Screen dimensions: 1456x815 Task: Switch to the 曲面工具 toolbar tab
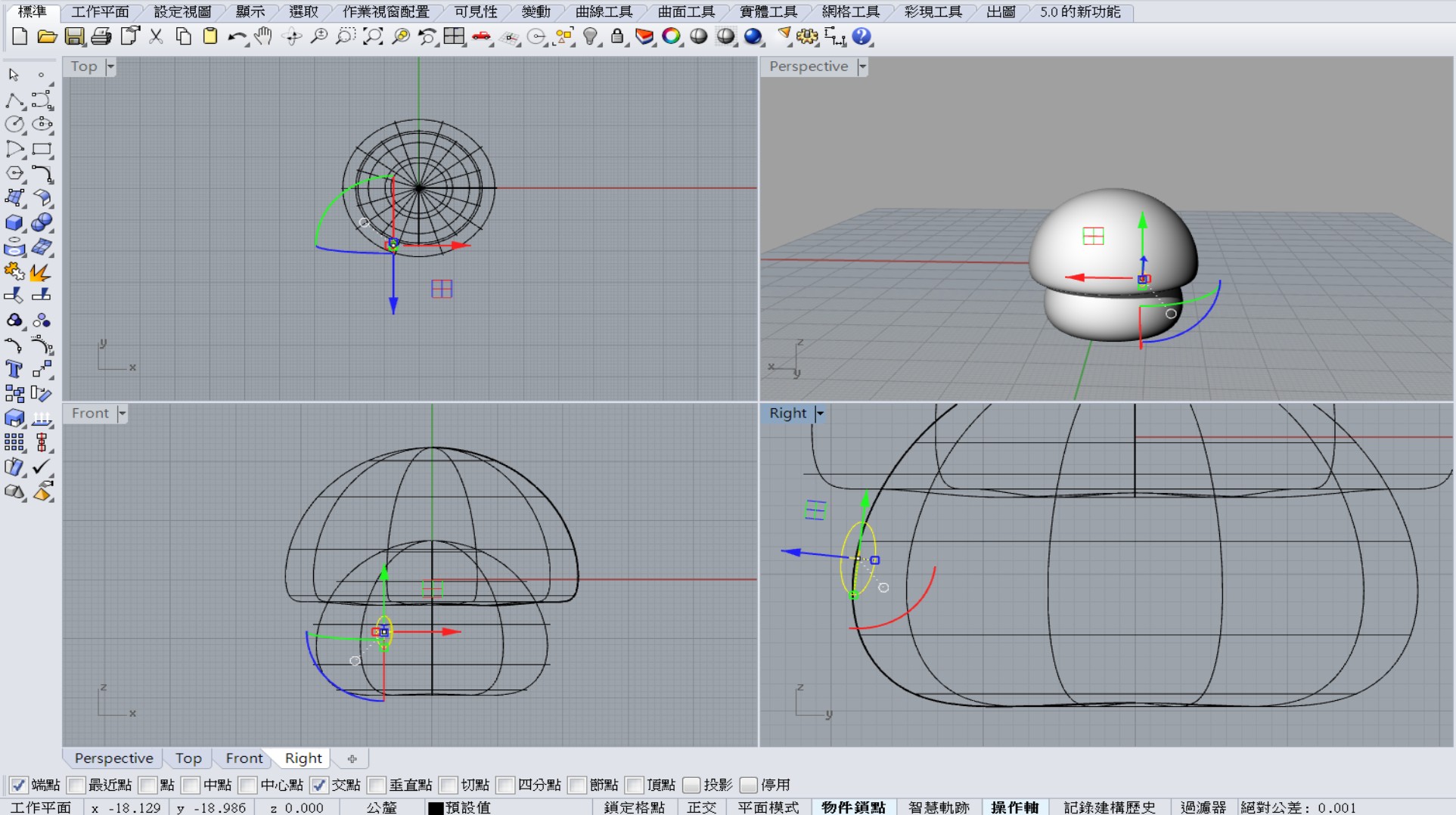pyautogui.click(x=686, y=12)
